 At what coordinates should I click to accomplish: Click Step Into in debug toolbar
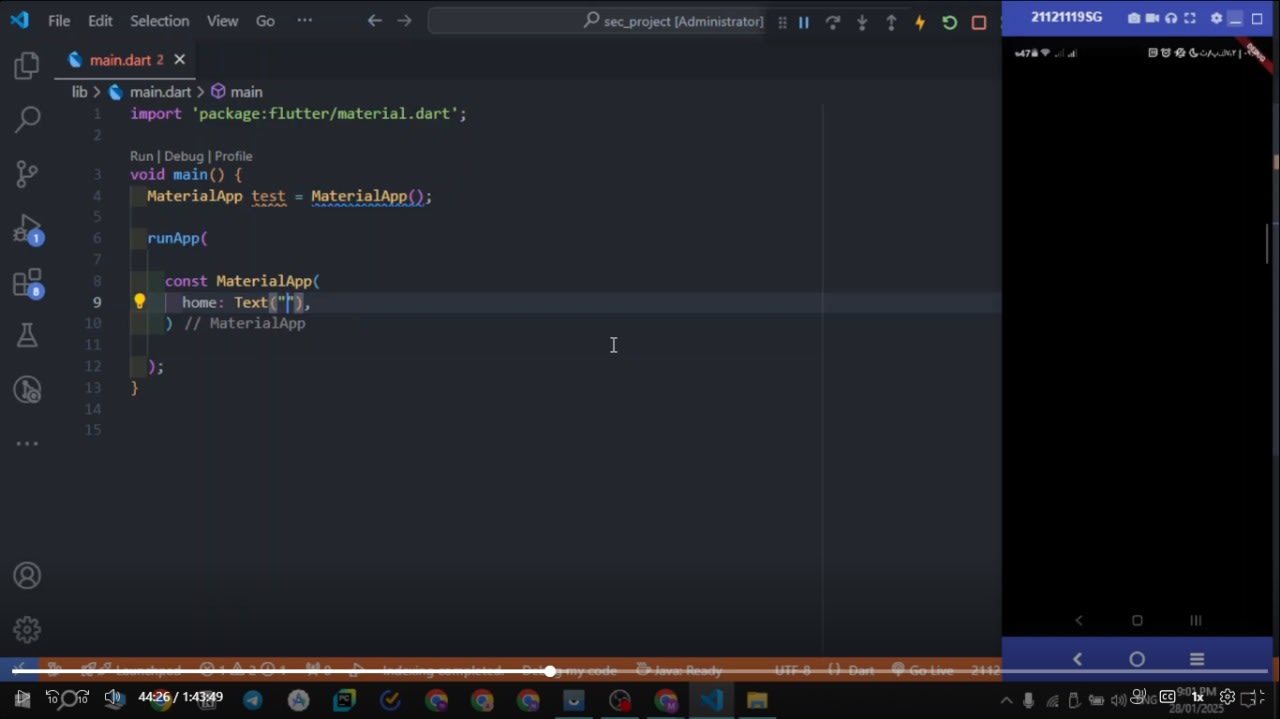click(x=862, y=22)
